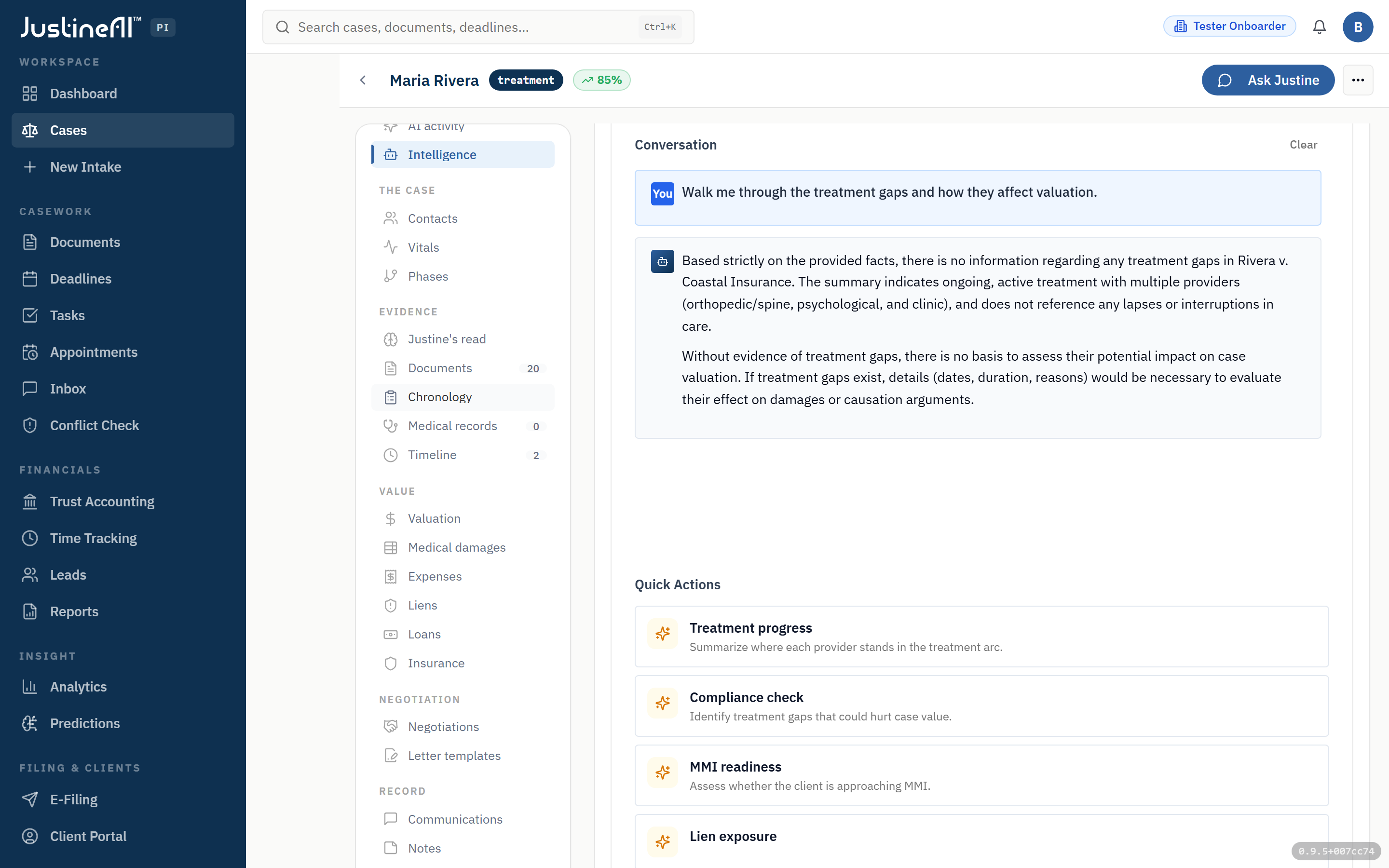The image size is (1389, 868).
Task: Click the notifications bell icon
Action: (1319, 27)
